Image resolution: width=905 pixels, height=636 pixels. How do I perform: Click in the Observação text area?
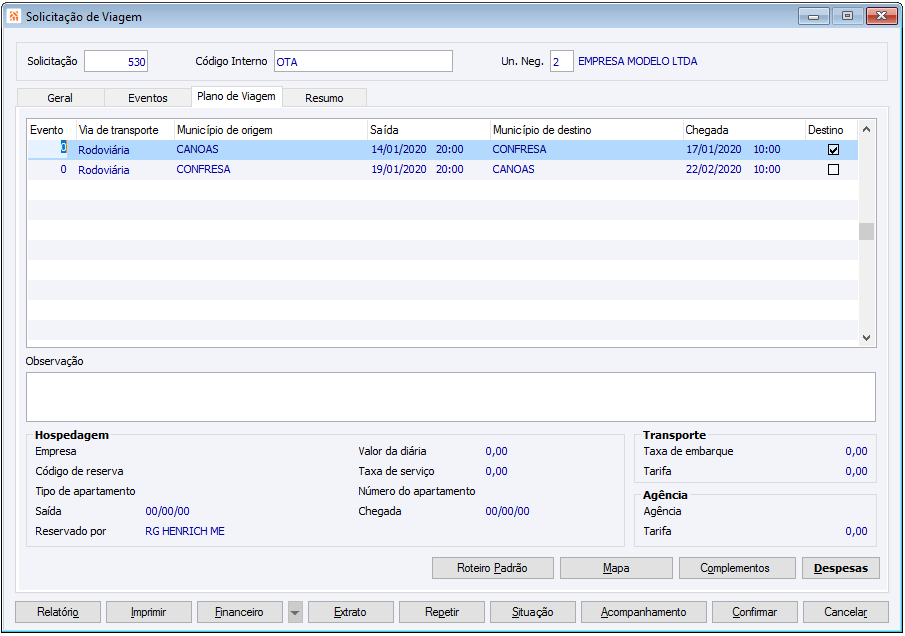[450, 396]
